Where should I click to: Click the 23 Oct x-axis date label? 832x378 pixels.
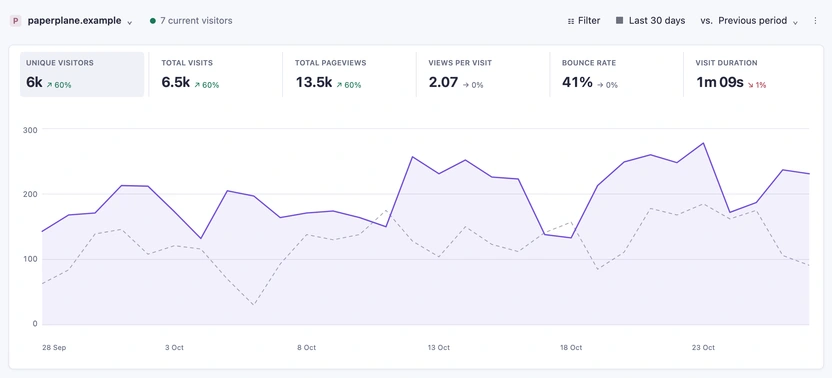tap(703, 348)
